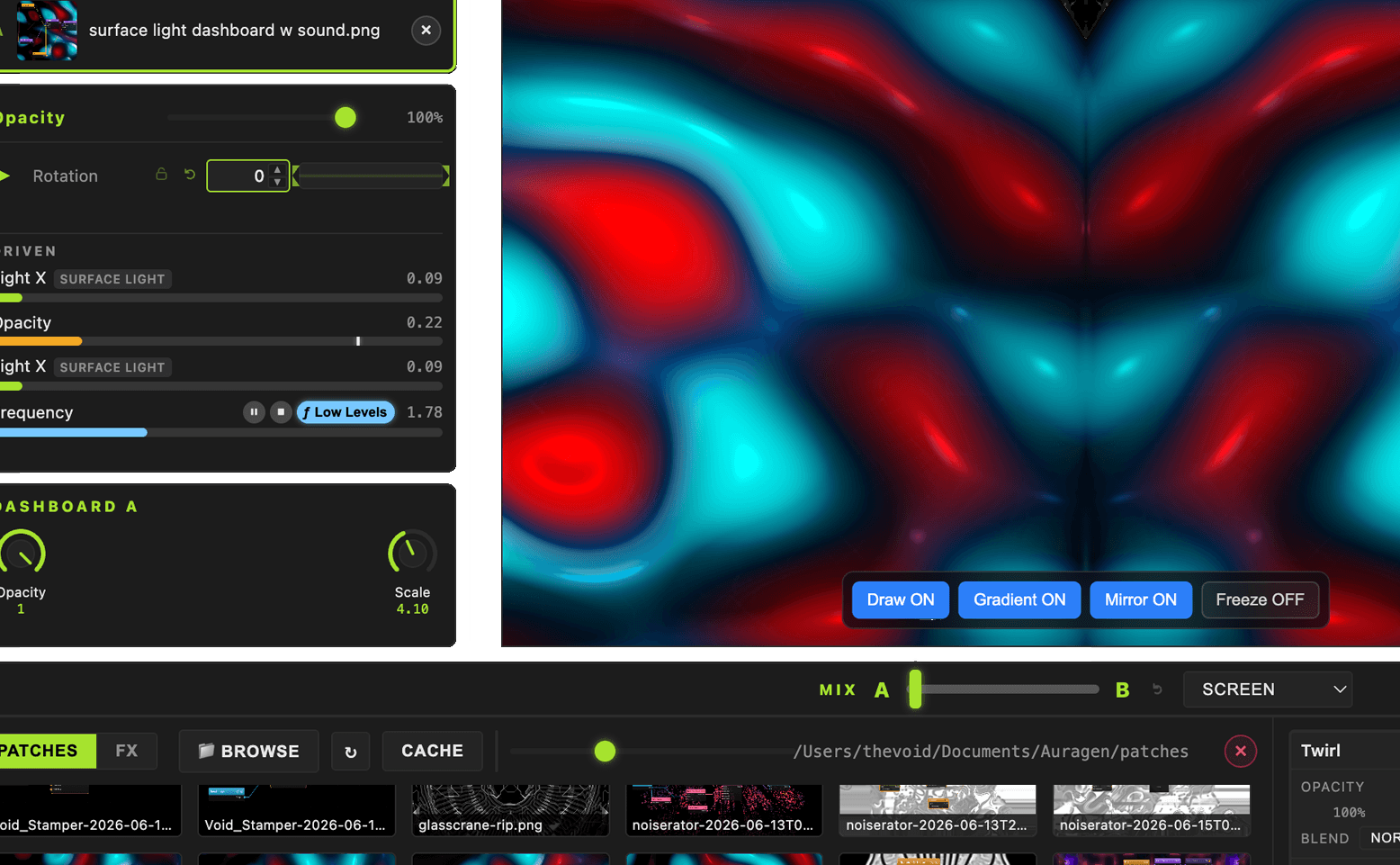Screen dimensions: 1400x865
Task: Click the Scale value 4.10
Action: [x=412, y=609]
